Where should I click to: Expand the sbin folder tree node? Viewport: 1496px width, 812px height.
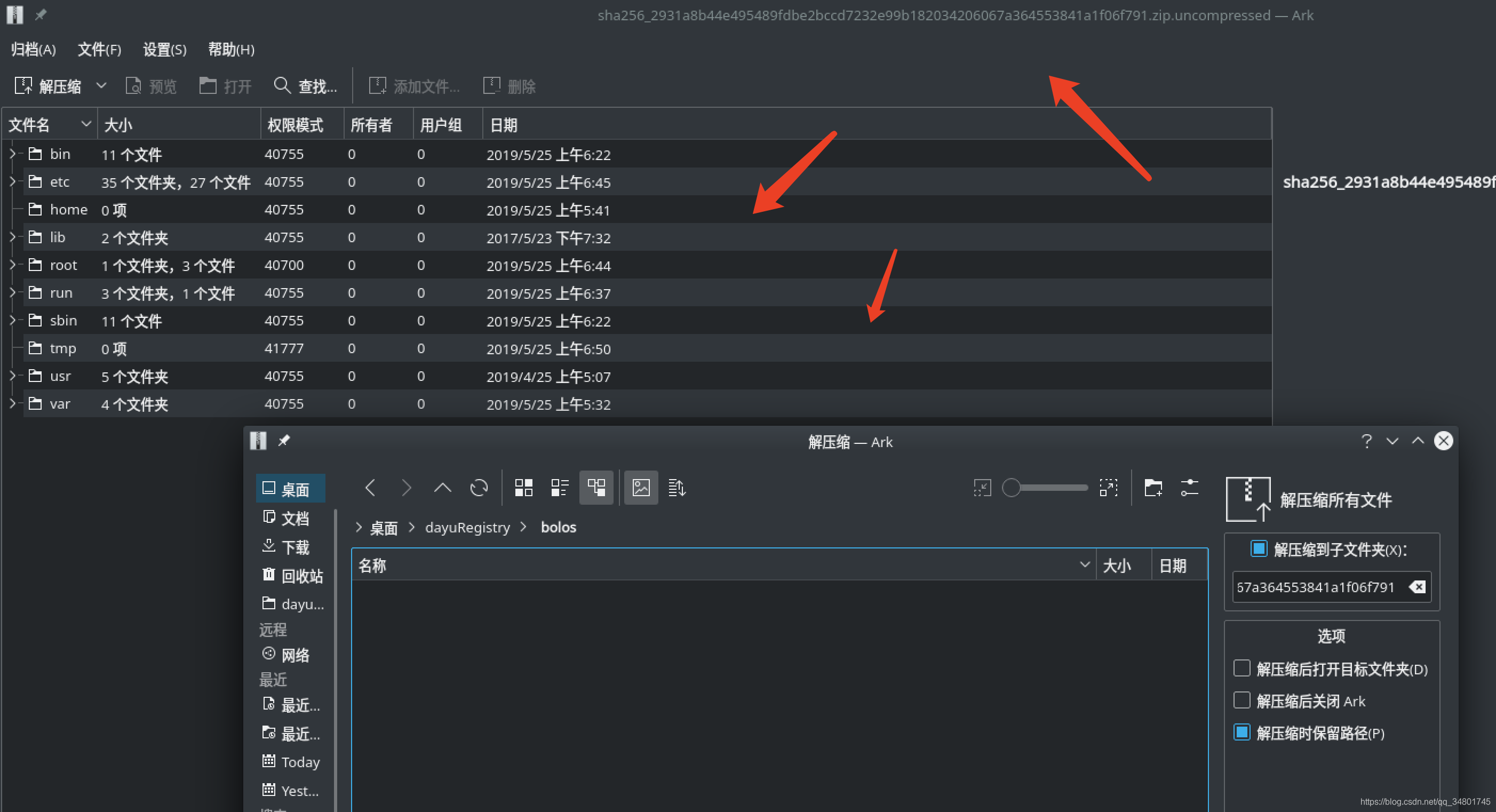click(12, 321)
